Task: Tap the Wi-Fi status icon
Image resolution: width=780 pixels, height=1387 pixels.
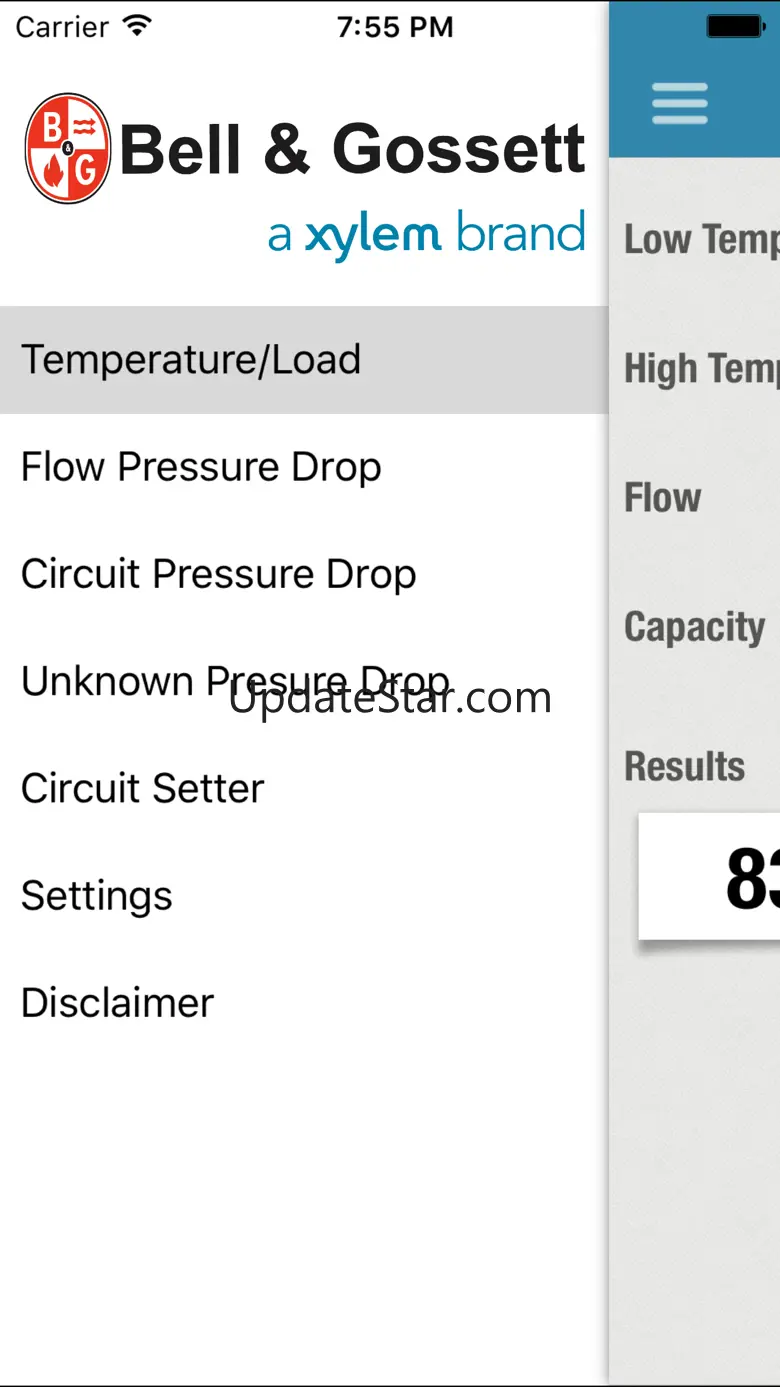Action: pyautogui.click(x=136, y=26)
